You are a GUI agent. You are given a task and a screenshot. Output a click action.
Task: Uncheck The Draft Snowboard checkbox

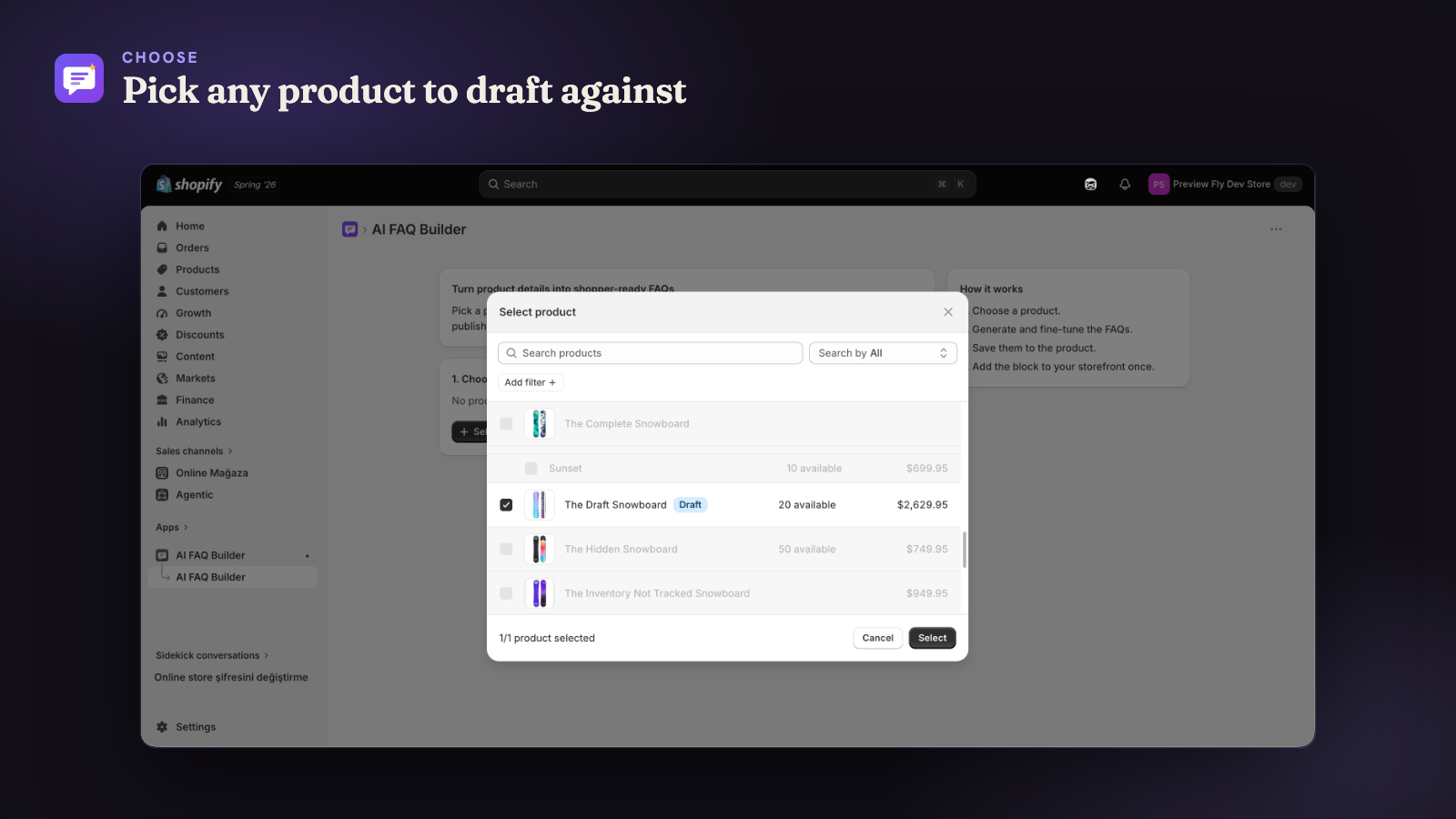click(x=506, y=505)
